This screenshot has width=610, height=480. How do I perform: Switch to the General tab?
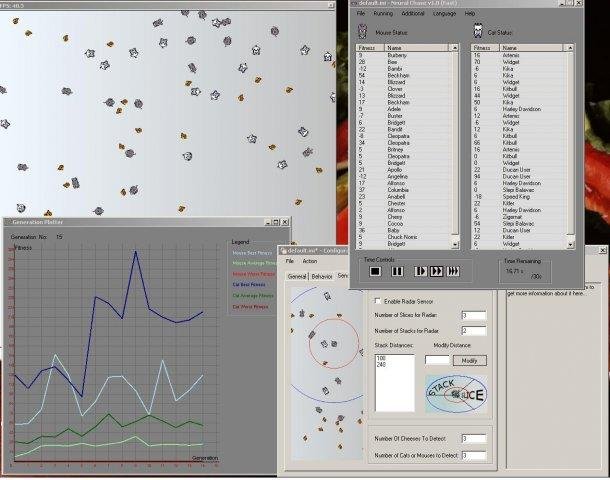coord(297,276)
